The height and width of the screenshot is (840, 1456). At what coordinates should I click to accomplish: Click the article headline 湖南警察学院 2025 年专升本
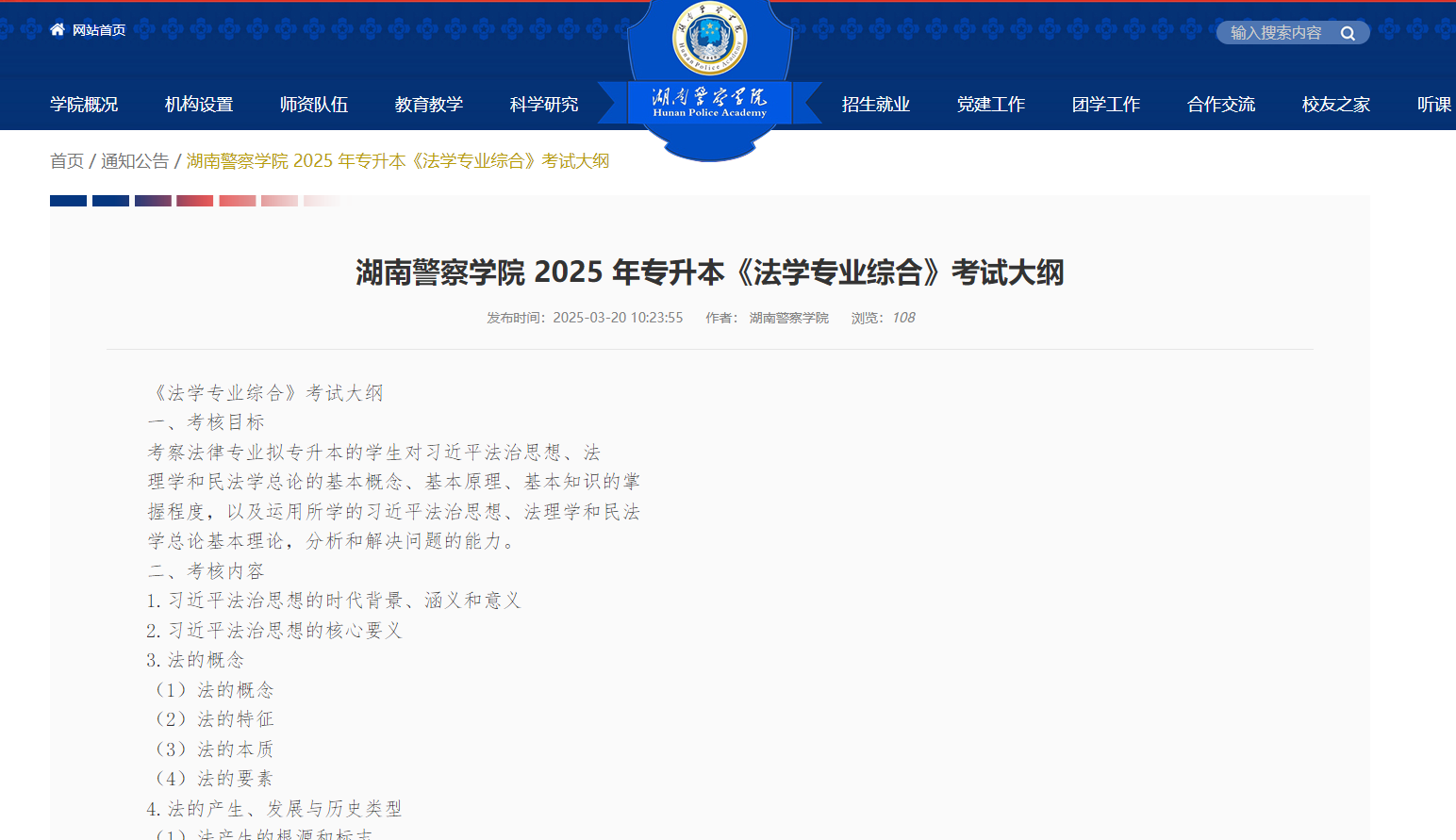710,272
